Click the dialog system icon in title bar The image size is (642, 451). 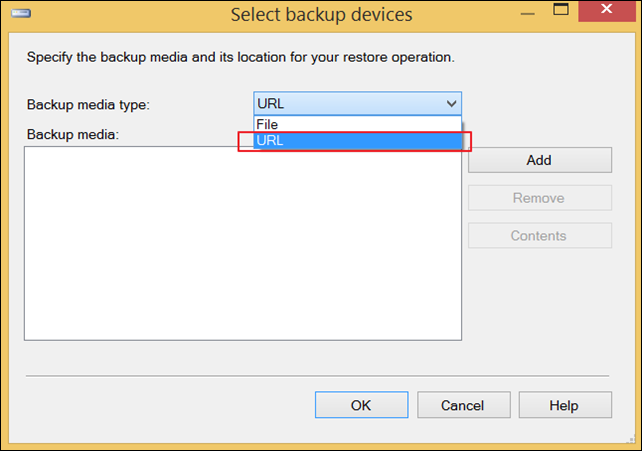(21, 14)
